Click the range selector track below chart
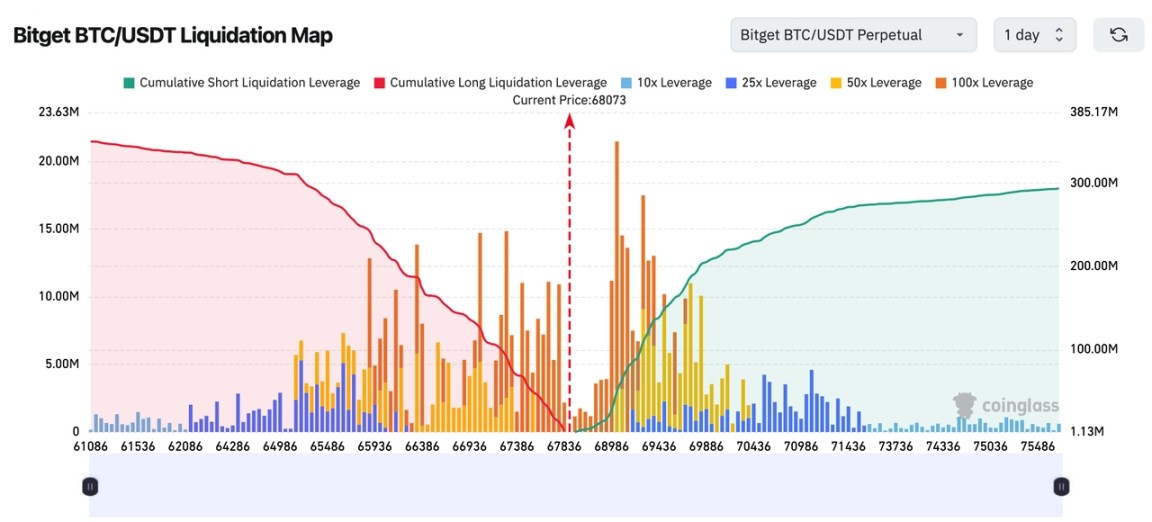Image resolution: width=1152 pixels, height=522 pixels. tap(575, 487)
